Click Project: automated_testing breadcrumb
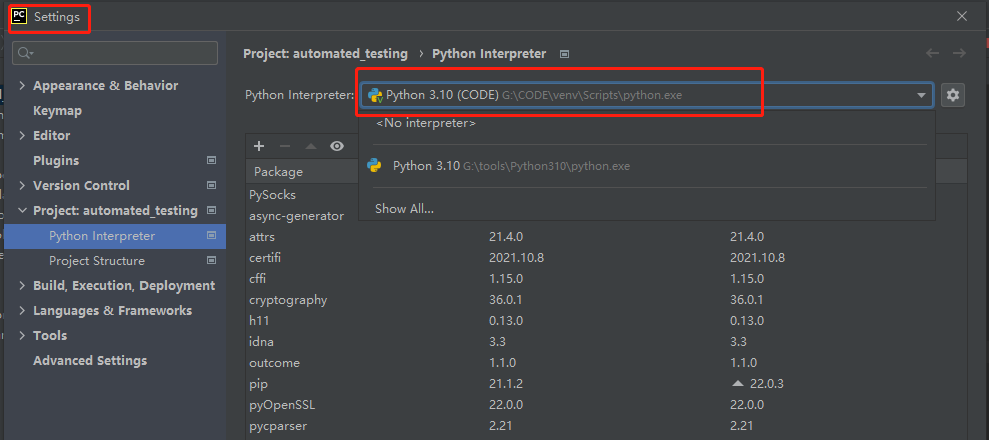The height and width of the screenshot is (440, 989). 325,54
